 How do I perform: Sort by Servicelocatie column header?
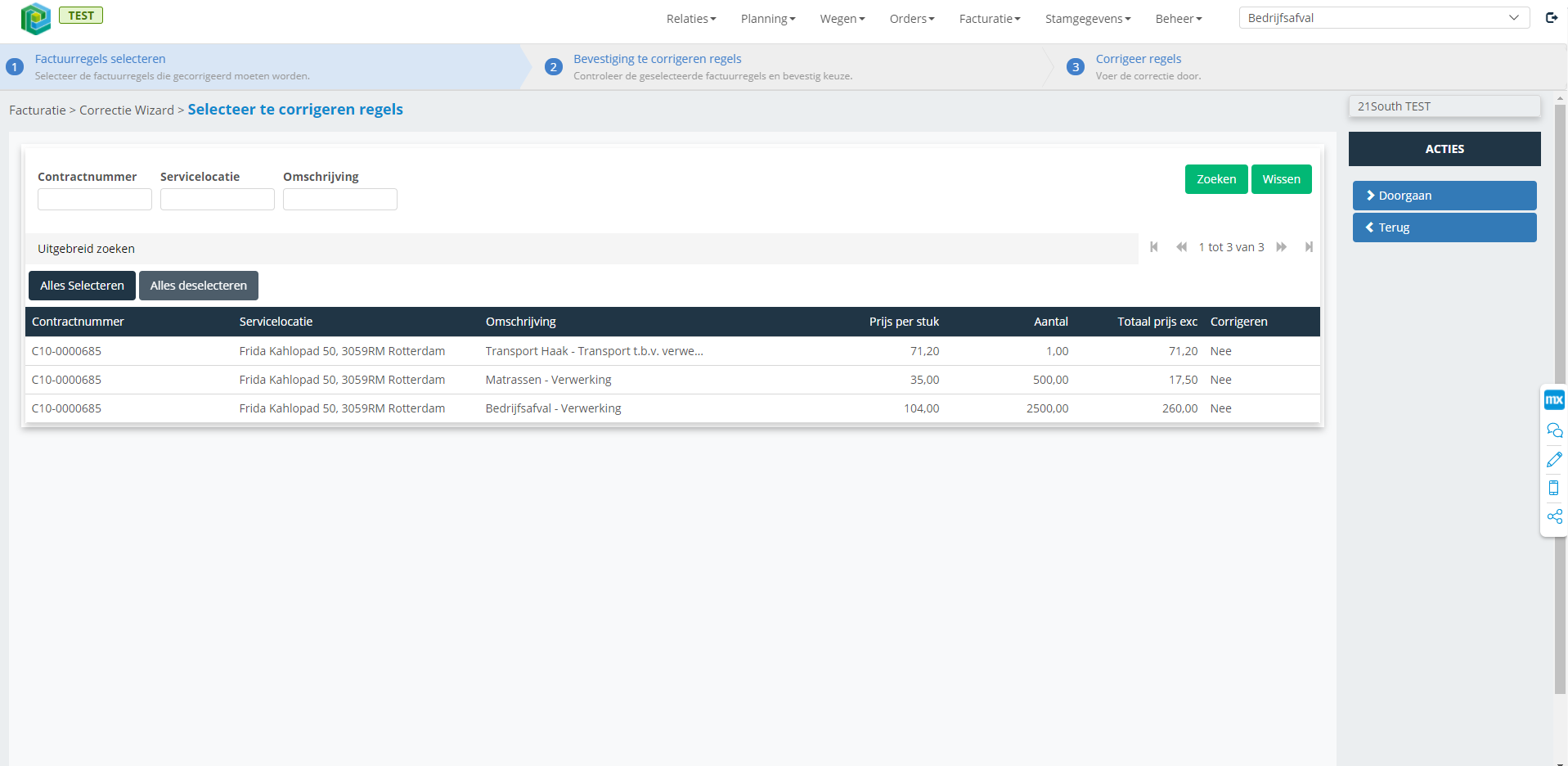[276, 322]
